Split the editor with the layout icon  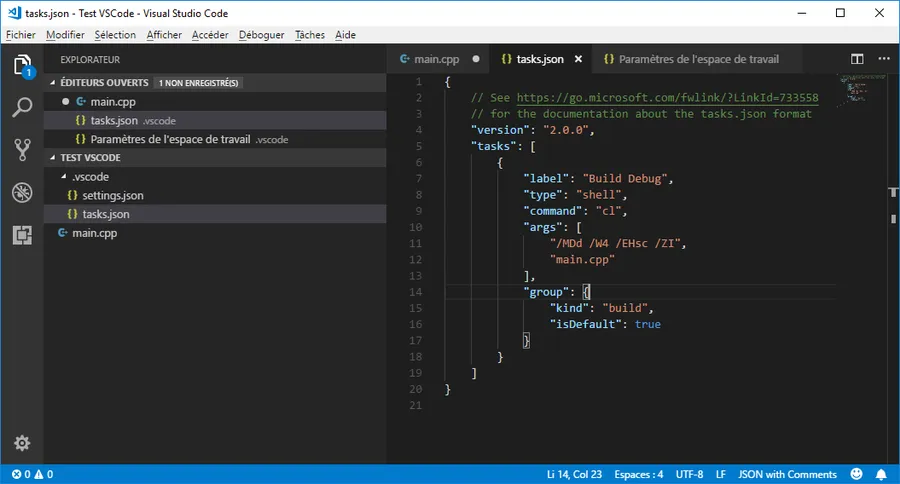(857, 59)
